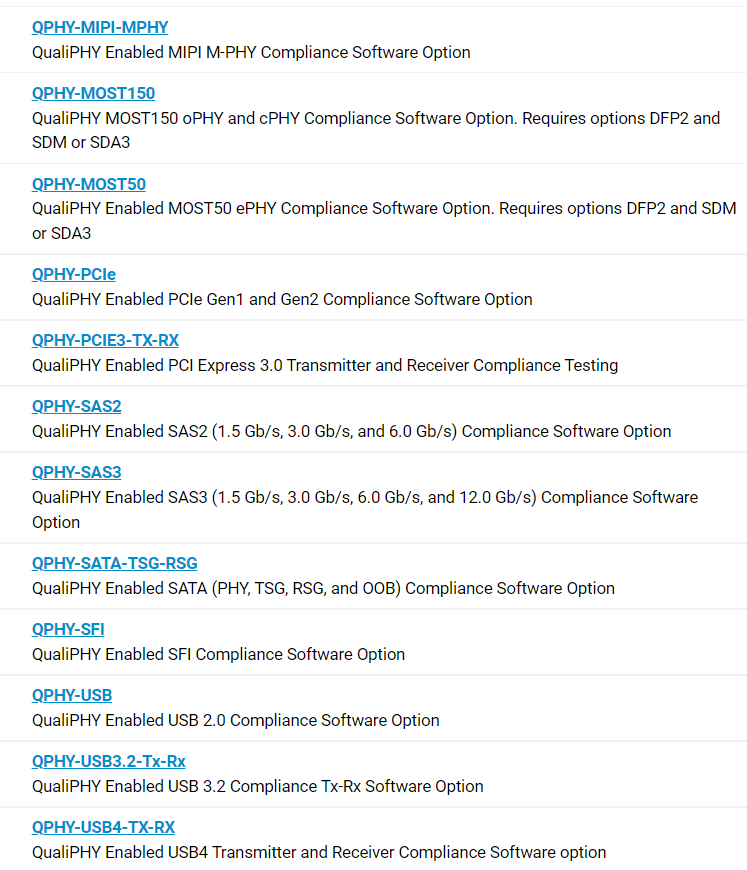Click the MOST50 ePHY description text

click(384, 221)
